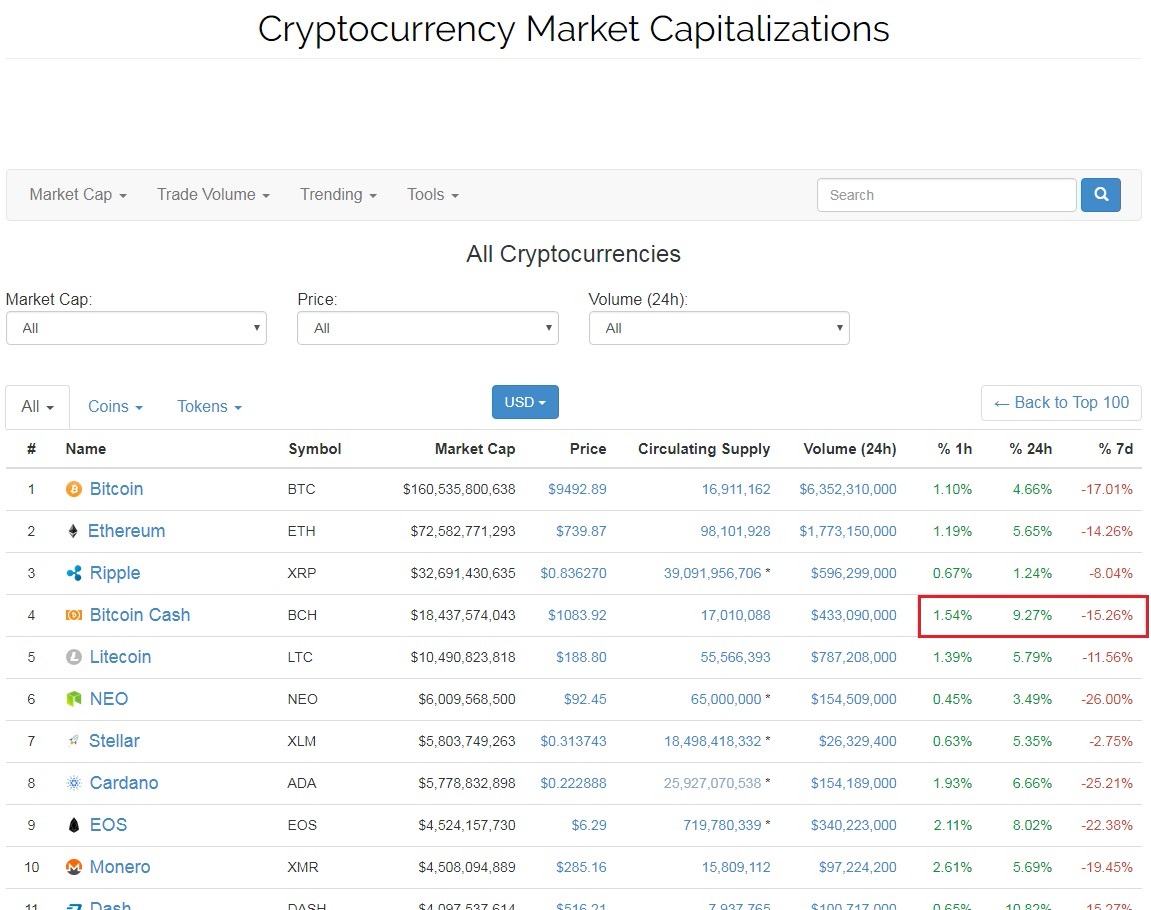Screen dimensions: 1151x910
Task: Click the Ethereum diamond logo icon
Action: 73,531
